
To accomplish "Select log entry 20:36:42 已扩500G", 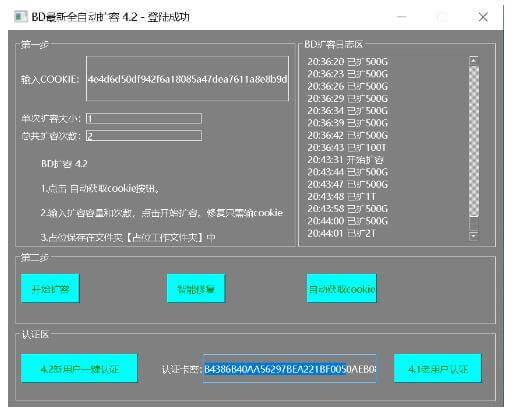I will coord(347,135).
